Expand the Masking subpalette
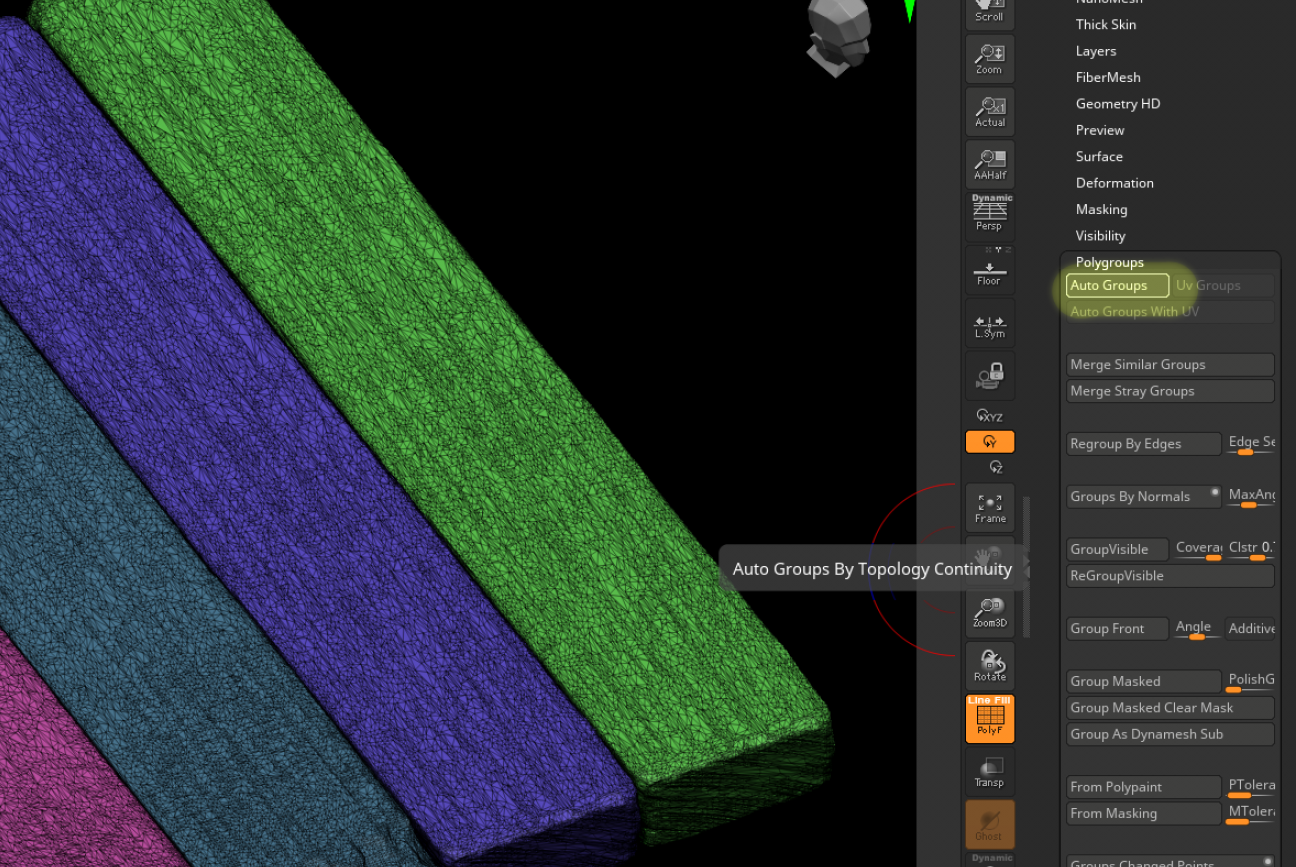This screenshot has height=867, width=1296. (1101, 210)
